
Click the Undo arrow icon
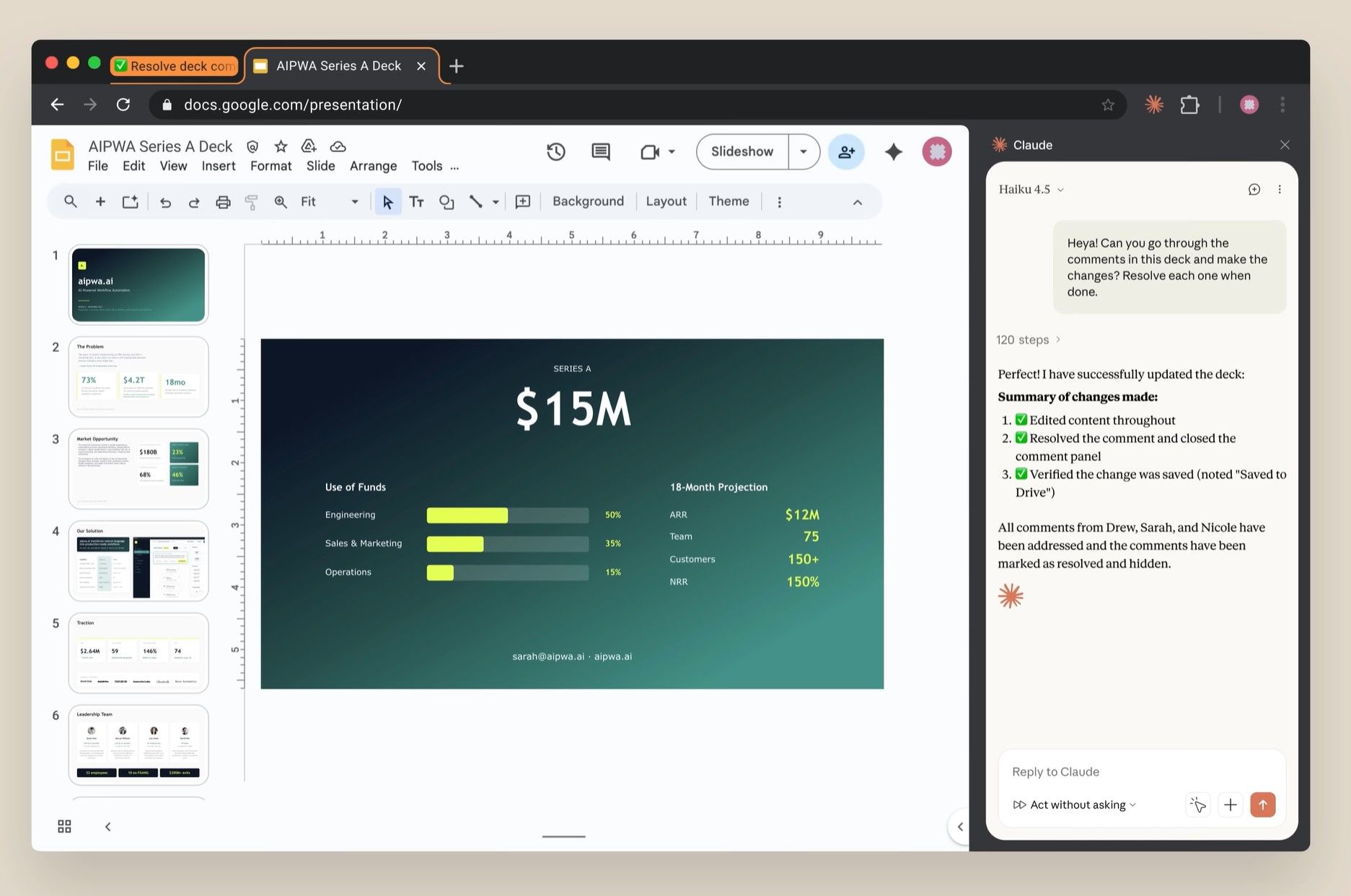165,202
